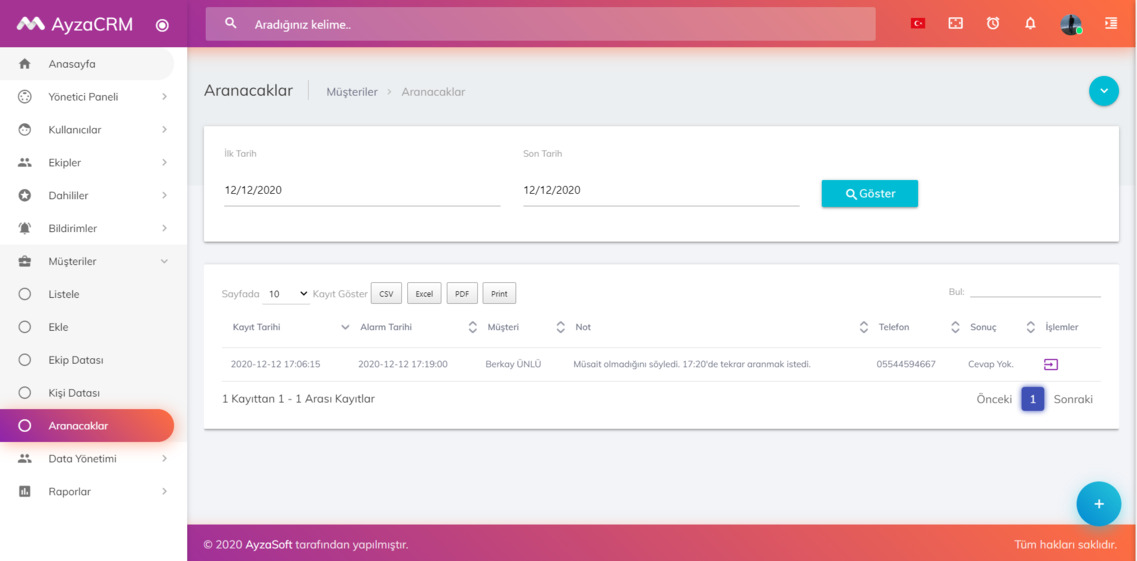The image size is (1137, 561).
Task: Open the right sidebar menu icon
Action: [x=1110, y=23]
